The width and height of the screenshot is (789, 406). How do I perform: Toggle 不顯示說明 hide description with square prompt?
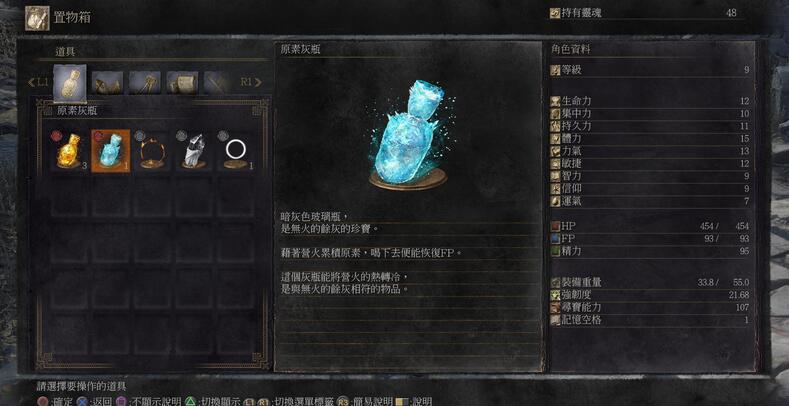[149, 401]
